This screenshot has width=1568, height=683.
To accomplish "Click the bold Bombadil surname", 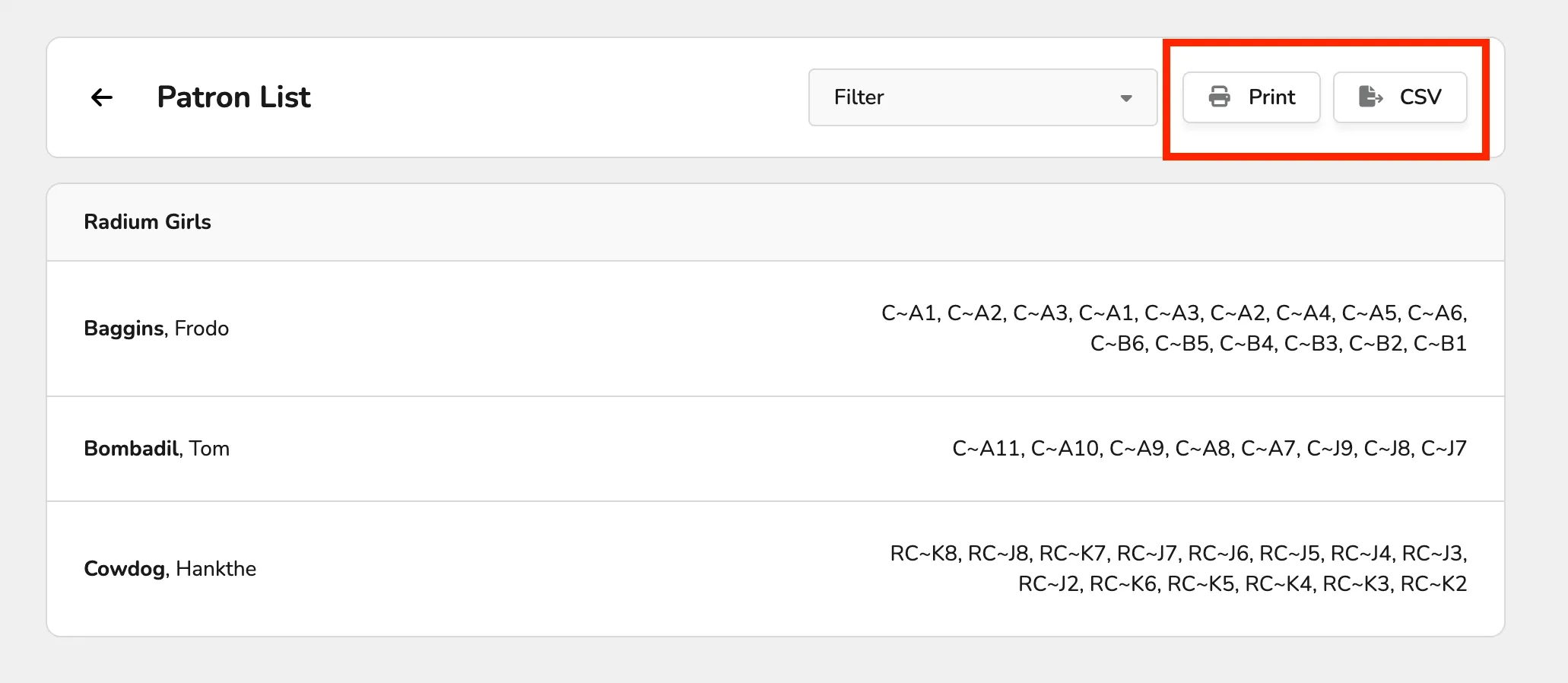I will tap(132, 449).
